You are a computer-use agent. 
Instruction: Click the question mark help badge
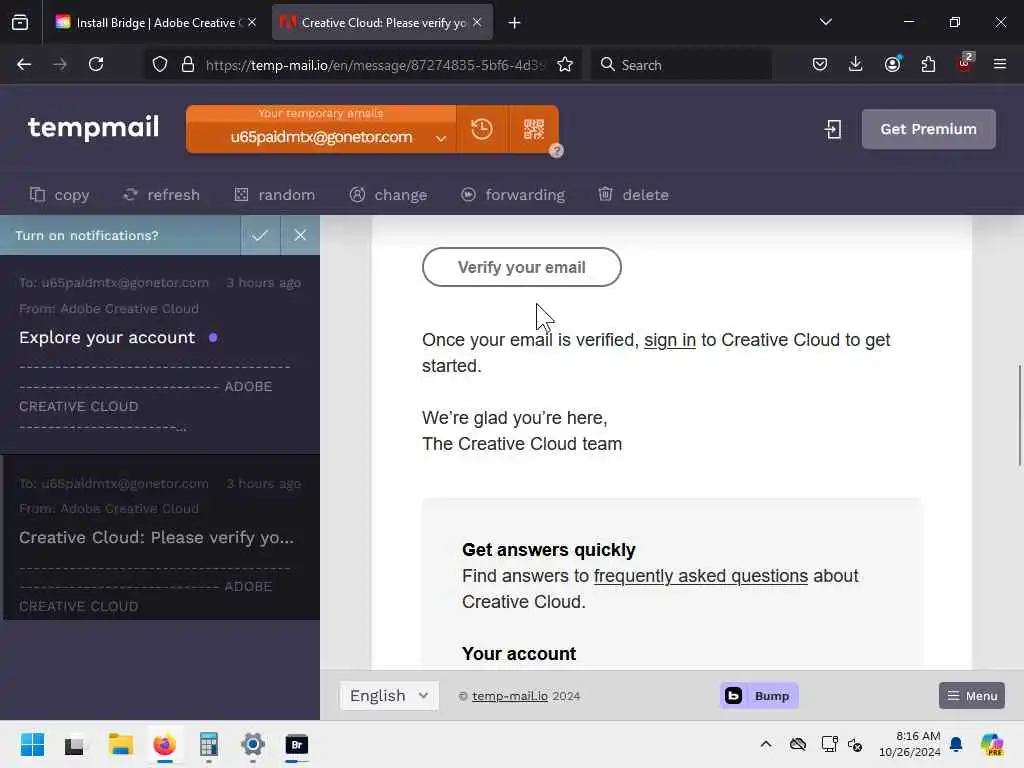[556, 151]
